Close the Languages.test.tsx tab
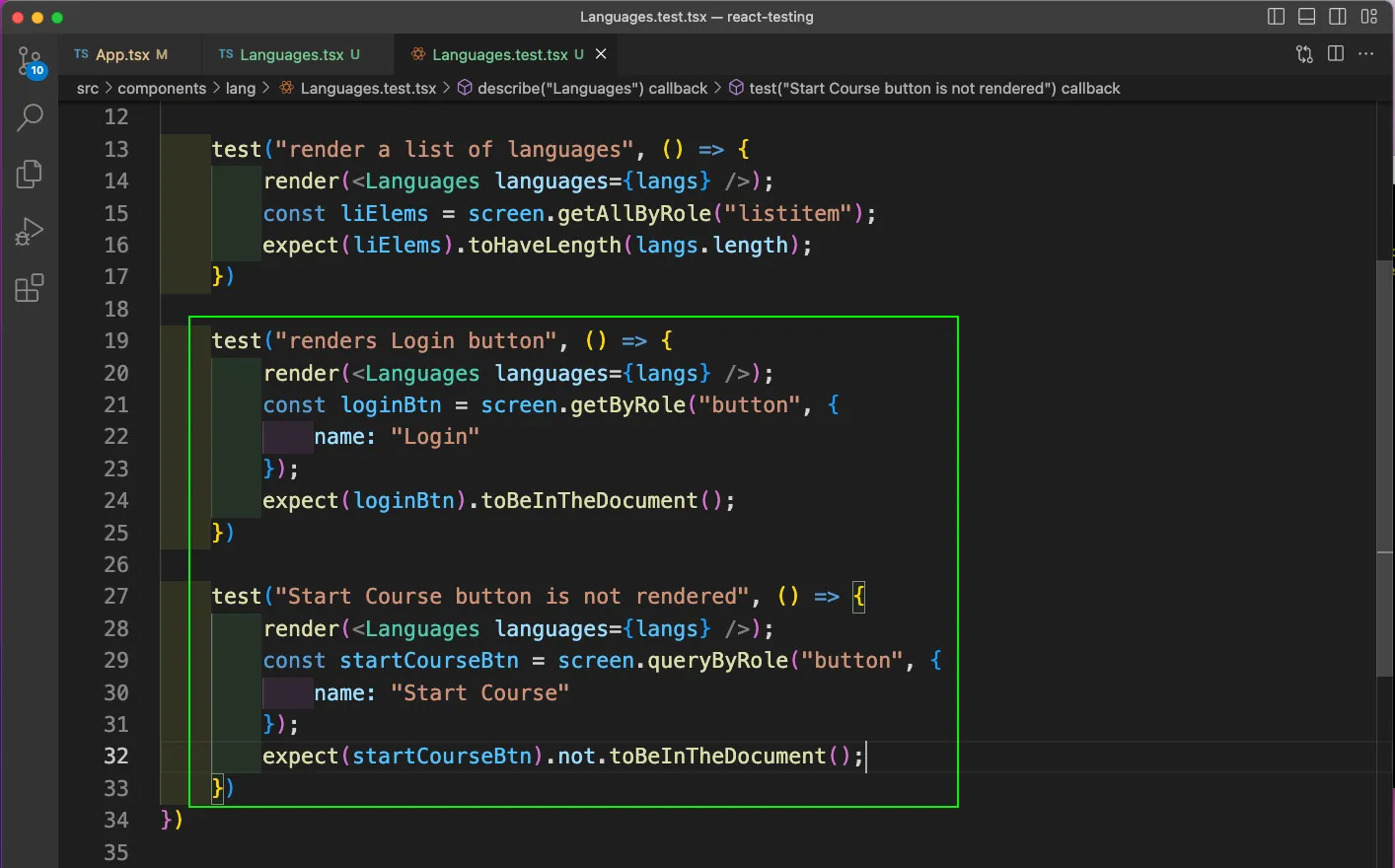Screen dimensions: 1395x868 (x=601, y=54)
